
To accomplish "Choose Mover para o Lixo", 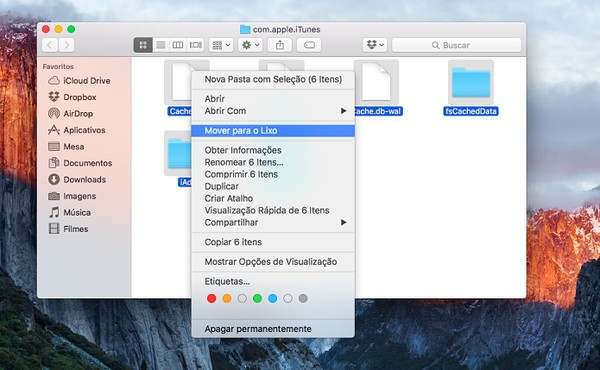I will pos(273,130).
